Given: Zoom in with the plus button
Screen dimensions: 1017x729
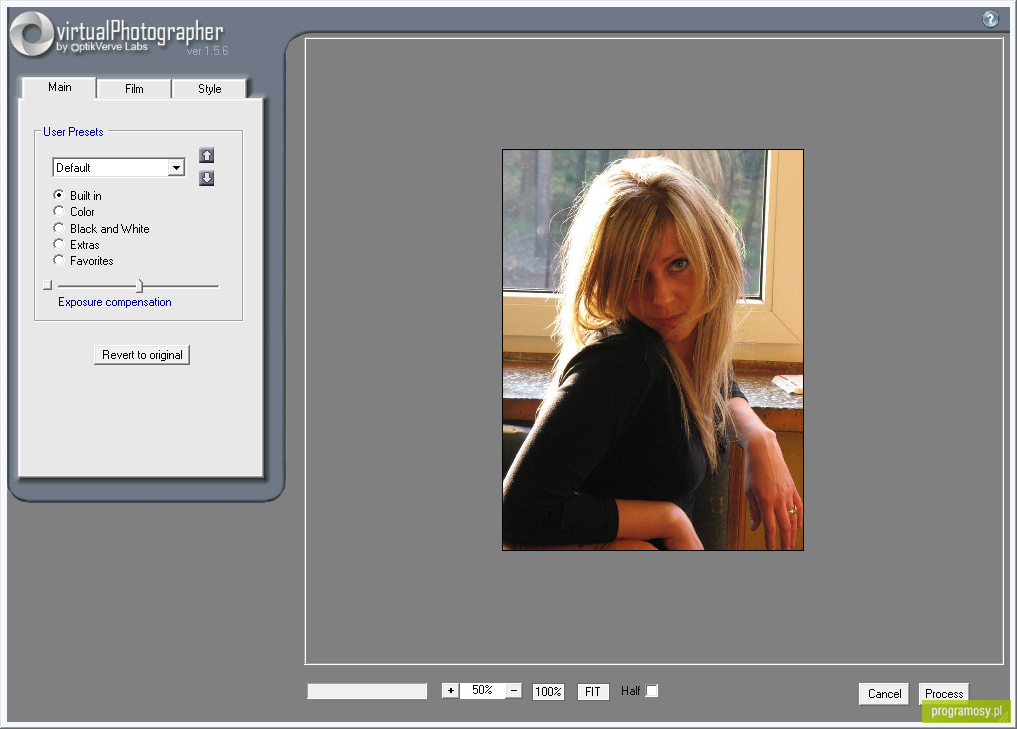Looking at the screenshot, I should (450, 691).
